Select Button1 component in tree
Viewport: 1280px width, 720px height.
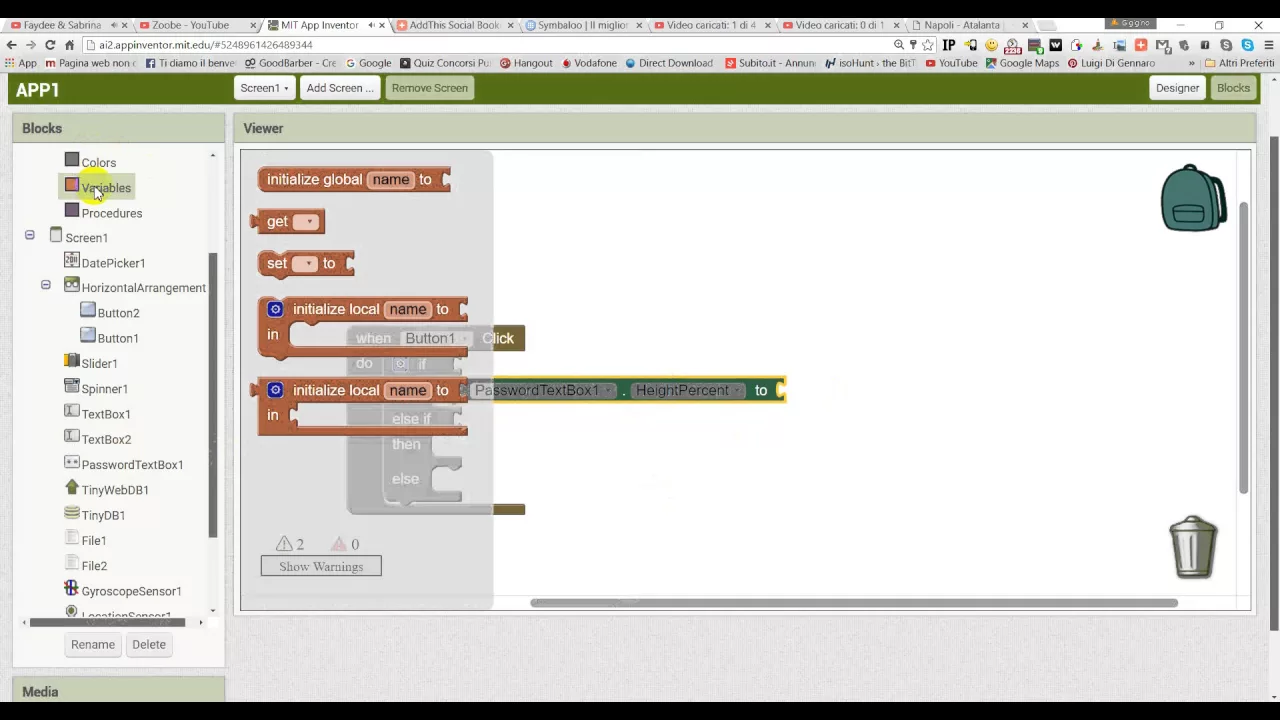118,338
